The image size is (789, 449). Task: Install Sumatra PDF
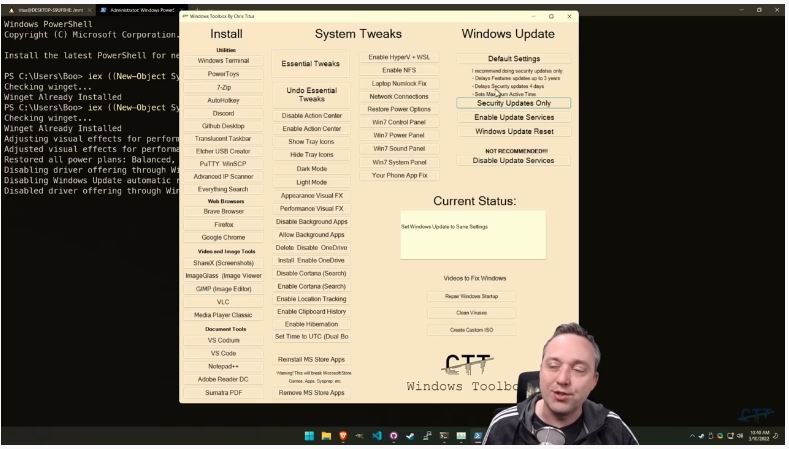223,392
